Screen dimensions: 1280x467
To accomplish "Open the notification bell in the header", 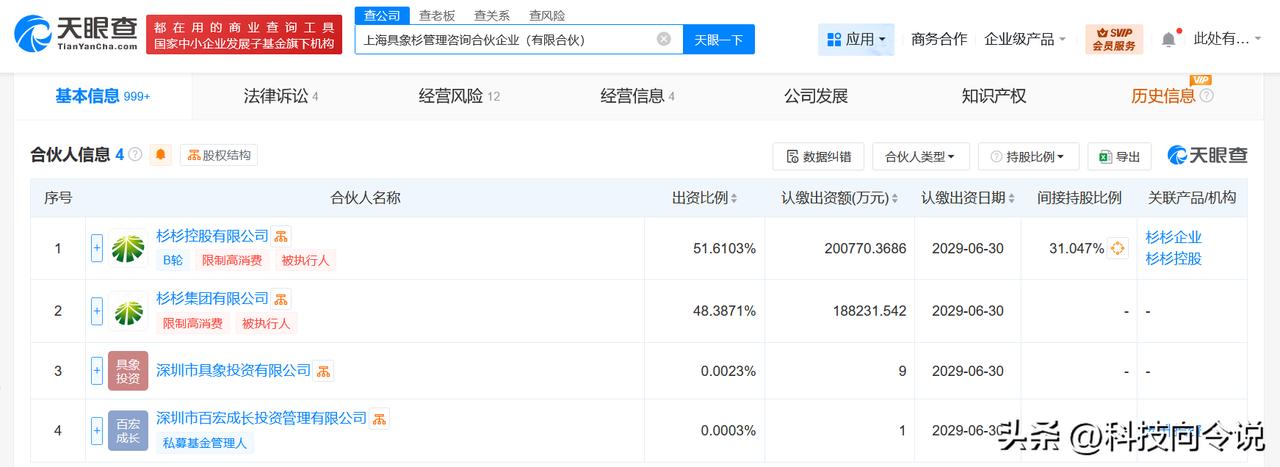I will (x=1168, y=40).
